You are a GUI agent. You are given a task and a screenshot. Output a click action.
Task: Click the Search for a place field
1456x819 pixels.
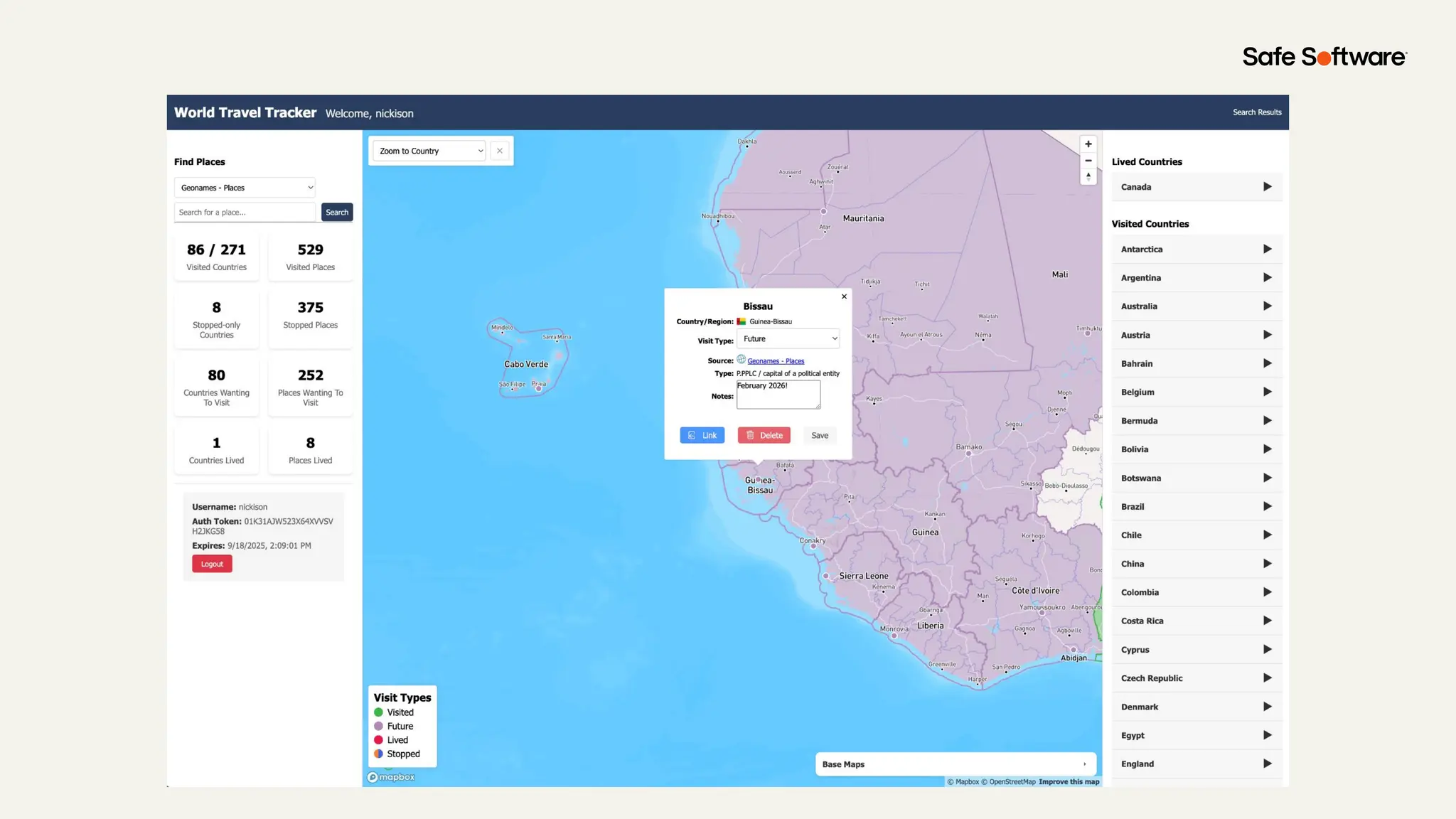(x=245, y=212)
